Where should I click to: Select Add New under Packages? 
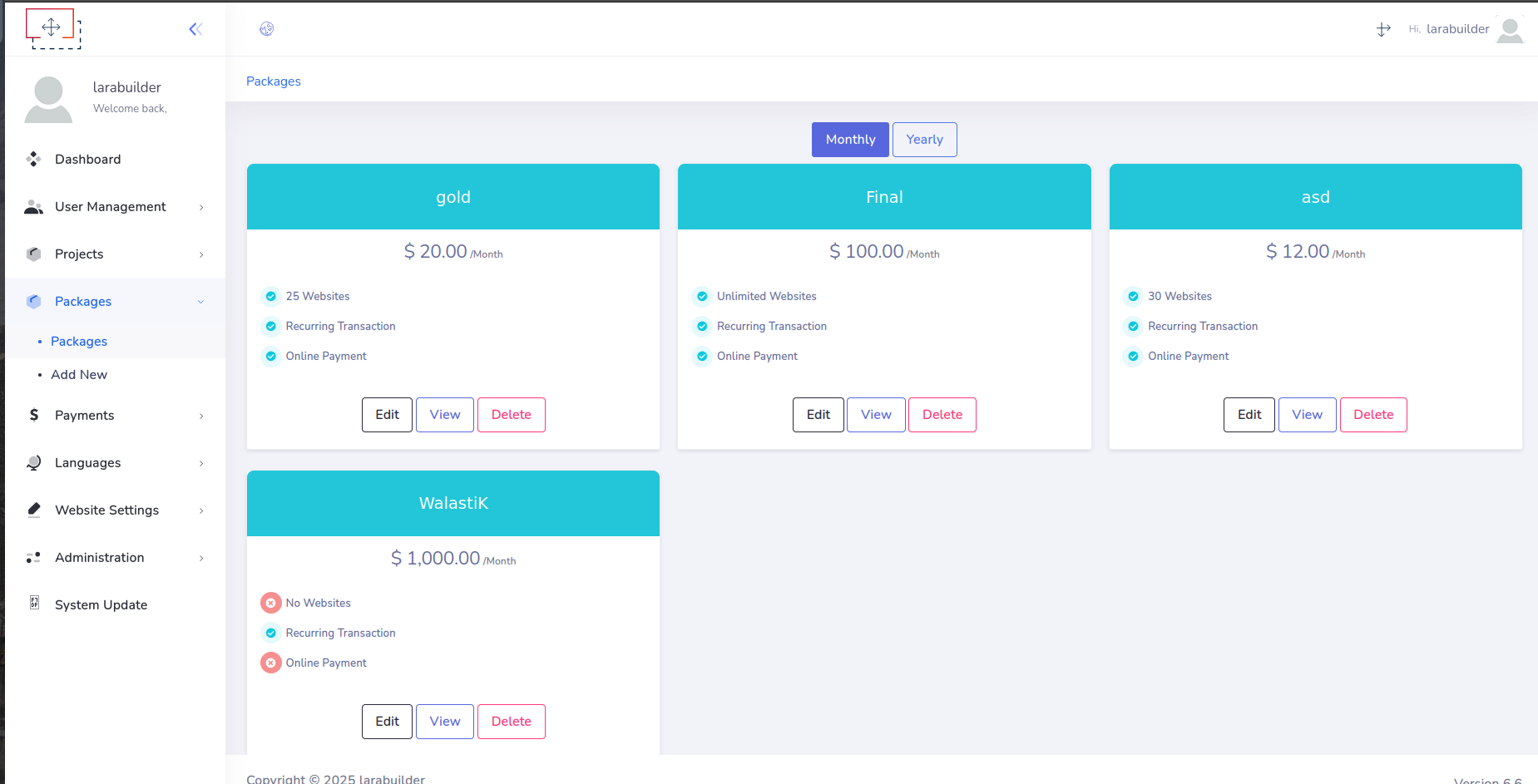coord(115,374)
